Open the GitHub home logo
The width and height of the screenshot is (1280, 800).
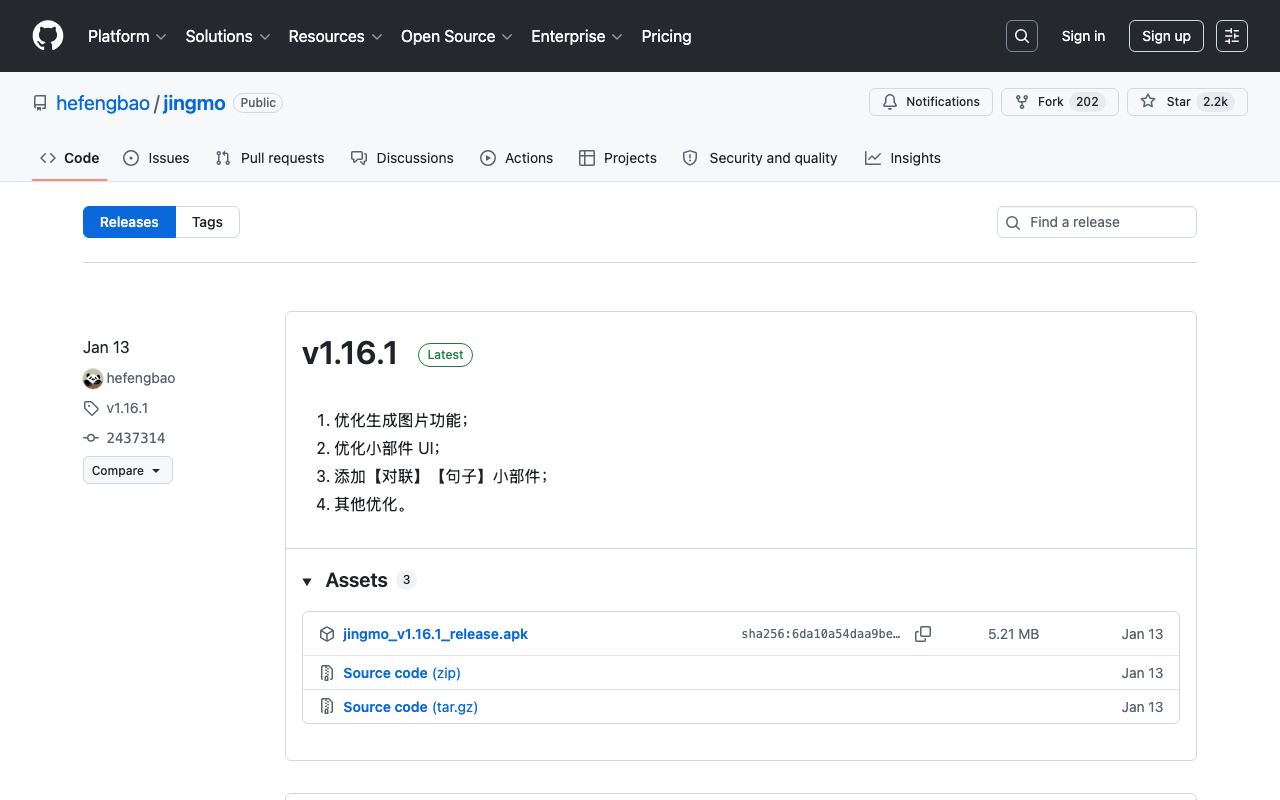48,36
